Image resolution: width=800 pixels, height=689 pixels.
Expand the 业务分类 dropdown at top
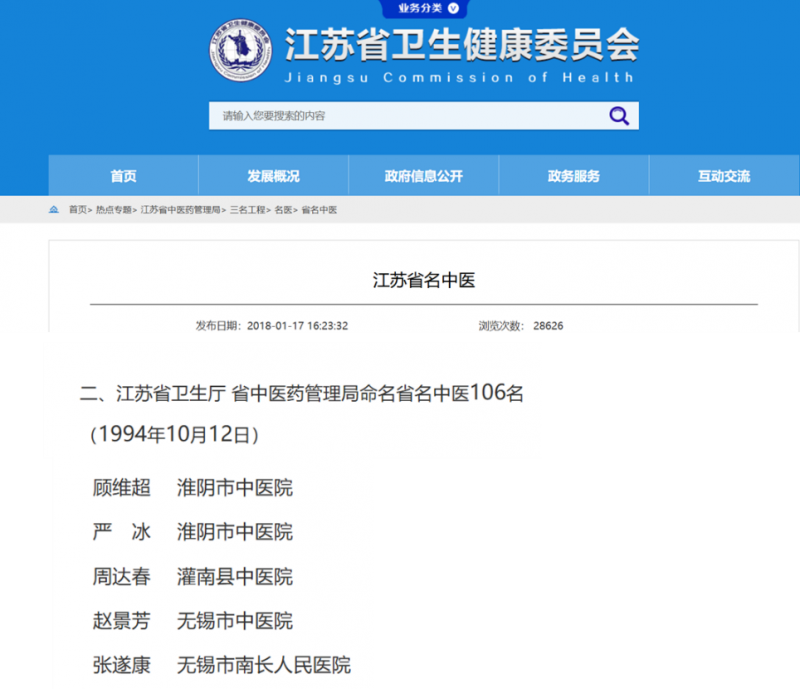(x=423, y=8)
